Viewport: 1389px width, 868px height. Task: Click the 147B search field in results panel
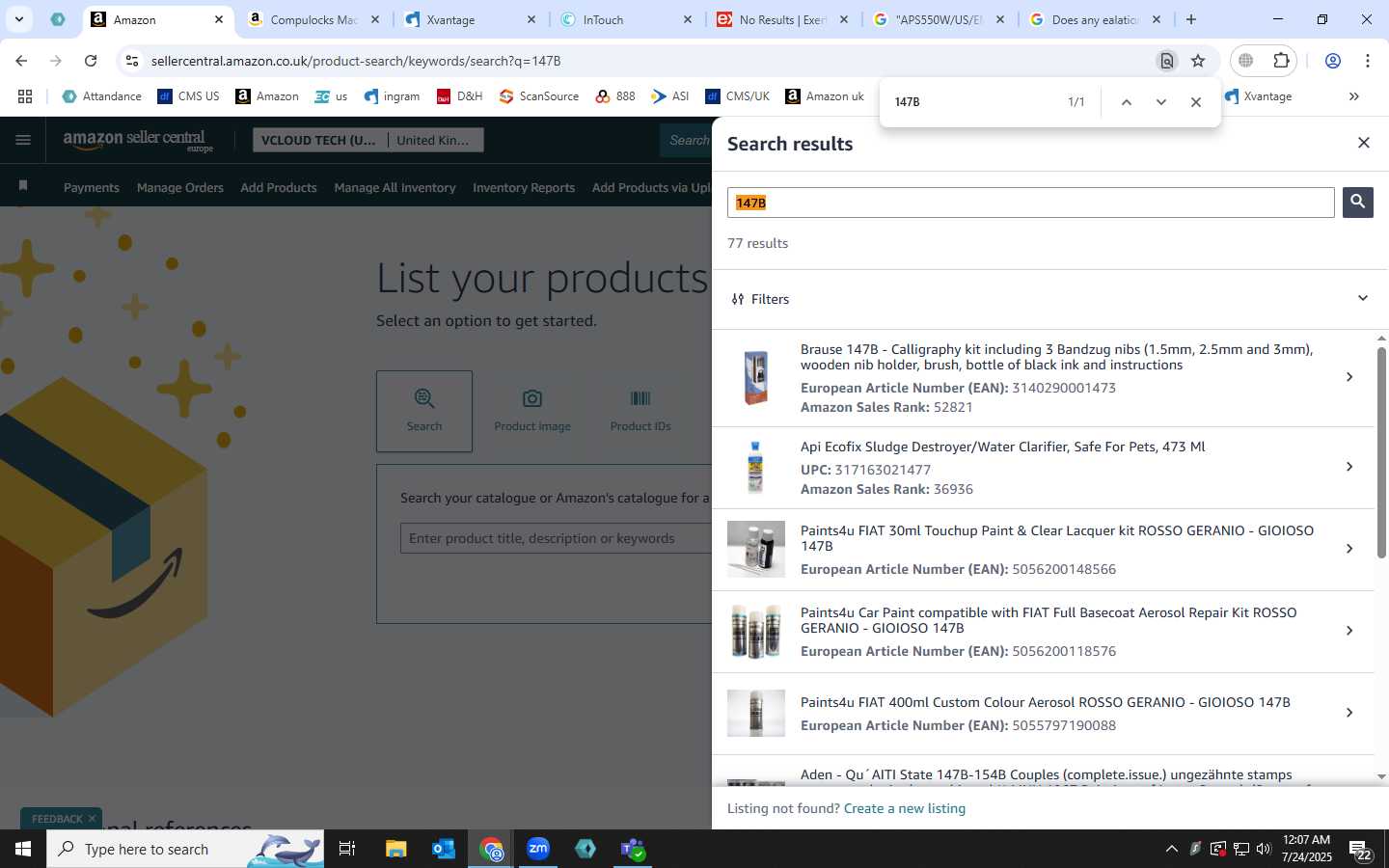point(1030,203)
